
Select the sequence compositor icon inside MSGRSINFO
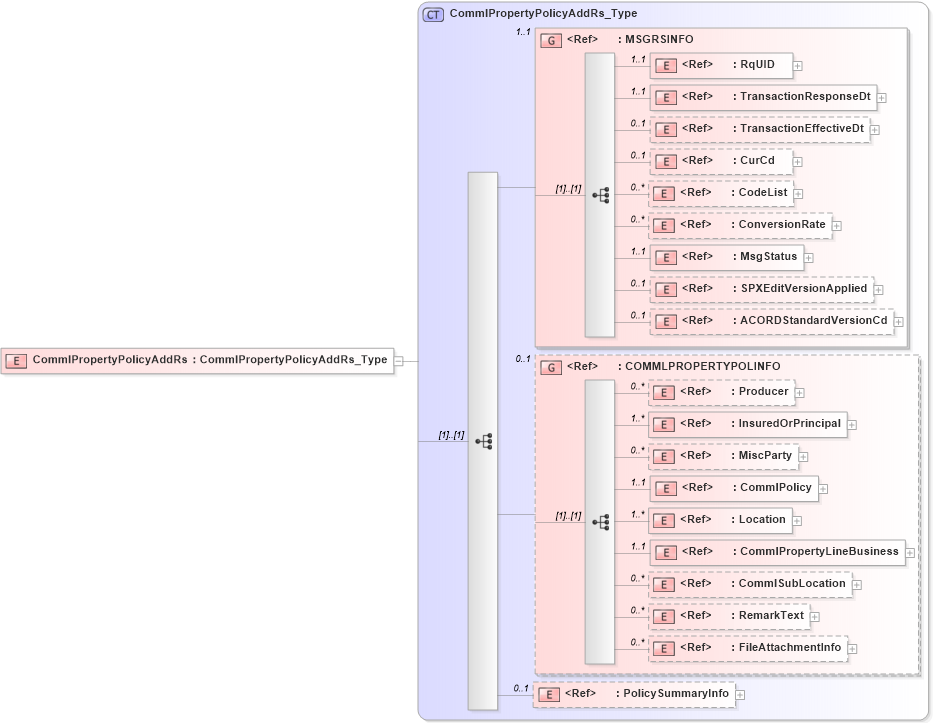coord(601,195)
